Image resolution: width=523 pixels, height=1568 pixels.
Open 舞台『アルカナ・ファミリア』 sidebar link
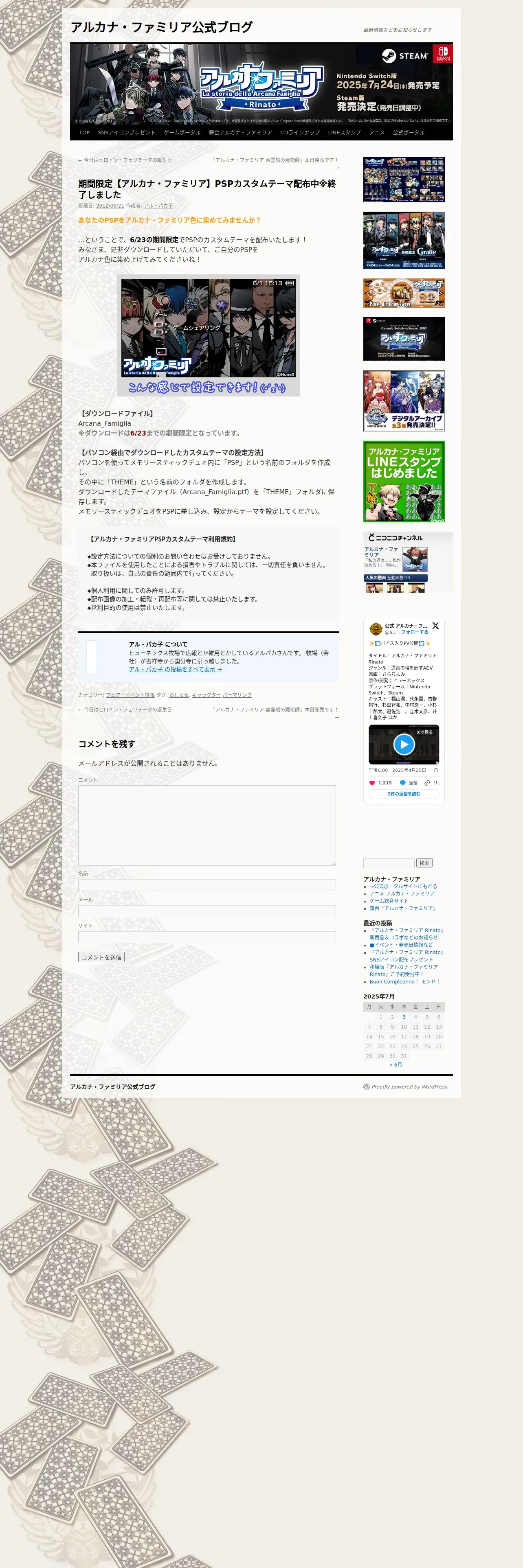coord(403,908)
